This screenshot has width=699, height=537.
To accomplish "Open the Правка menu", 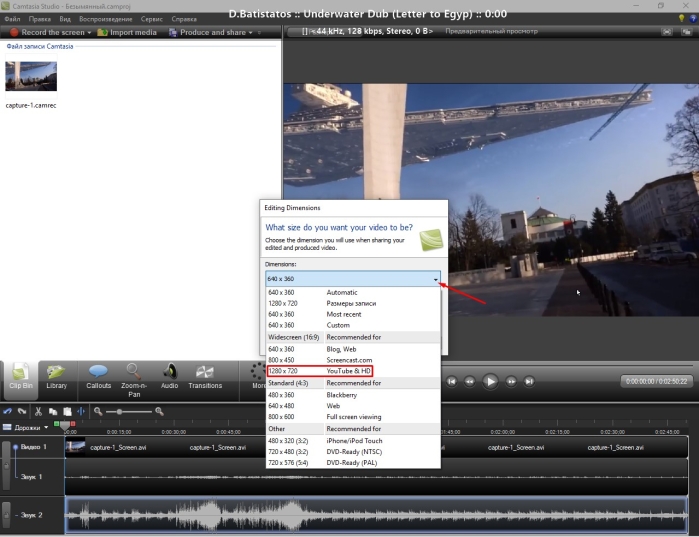I will [40, 19].
